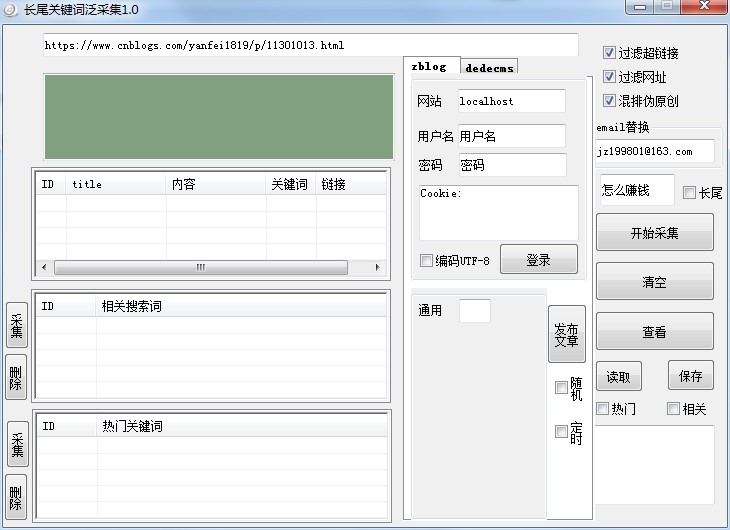Enable the 定时 checkbox
Viewport: 730px width, 530px height.
561,432
